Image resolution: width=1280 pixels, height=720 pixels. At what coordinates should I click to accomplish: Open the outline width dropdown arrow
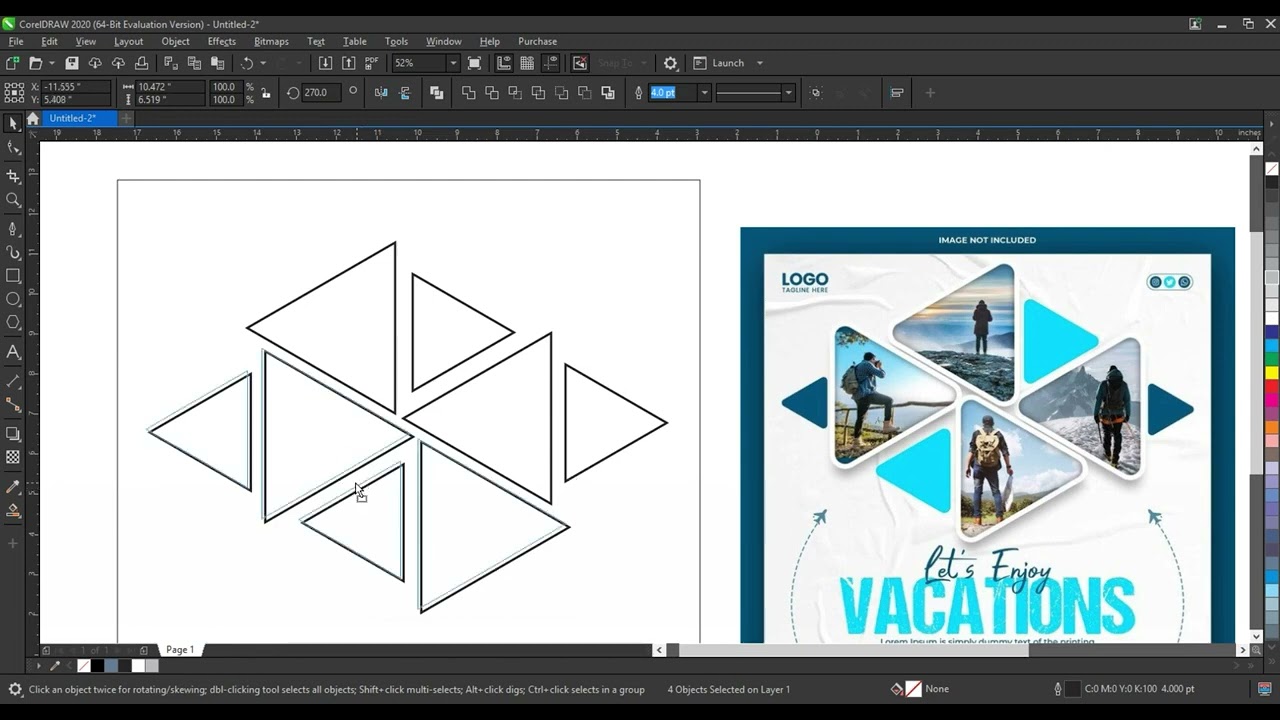(704, 93)
